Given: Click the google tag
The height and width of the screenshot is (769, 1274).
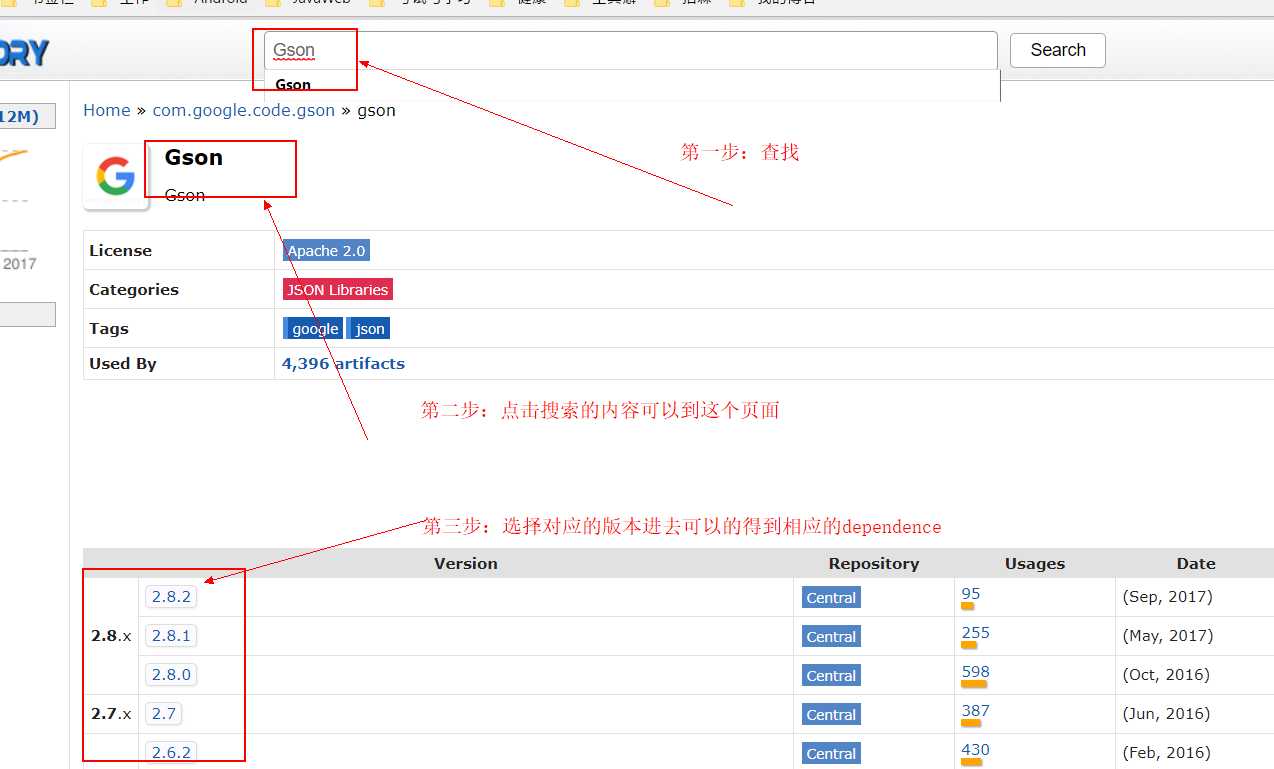Looking at the screenshot, I should click(313, 329).
